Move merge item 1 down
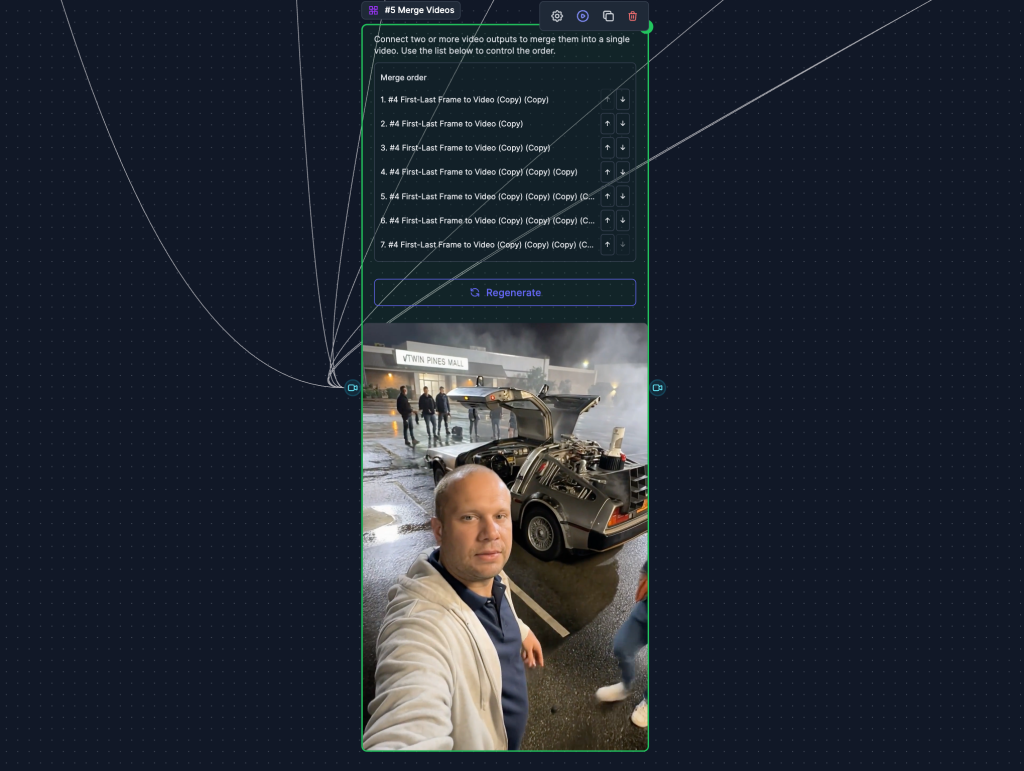The height and width of the screenshot is (771, 1024). [x=623, y=99]
